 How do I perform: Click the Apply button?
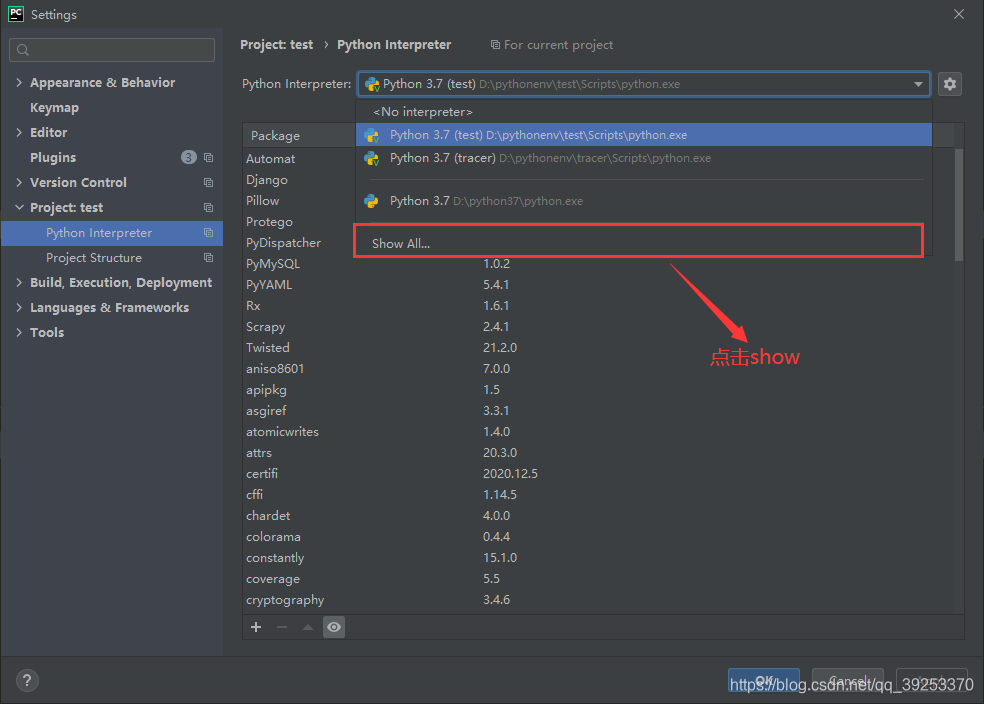point(932,680)
